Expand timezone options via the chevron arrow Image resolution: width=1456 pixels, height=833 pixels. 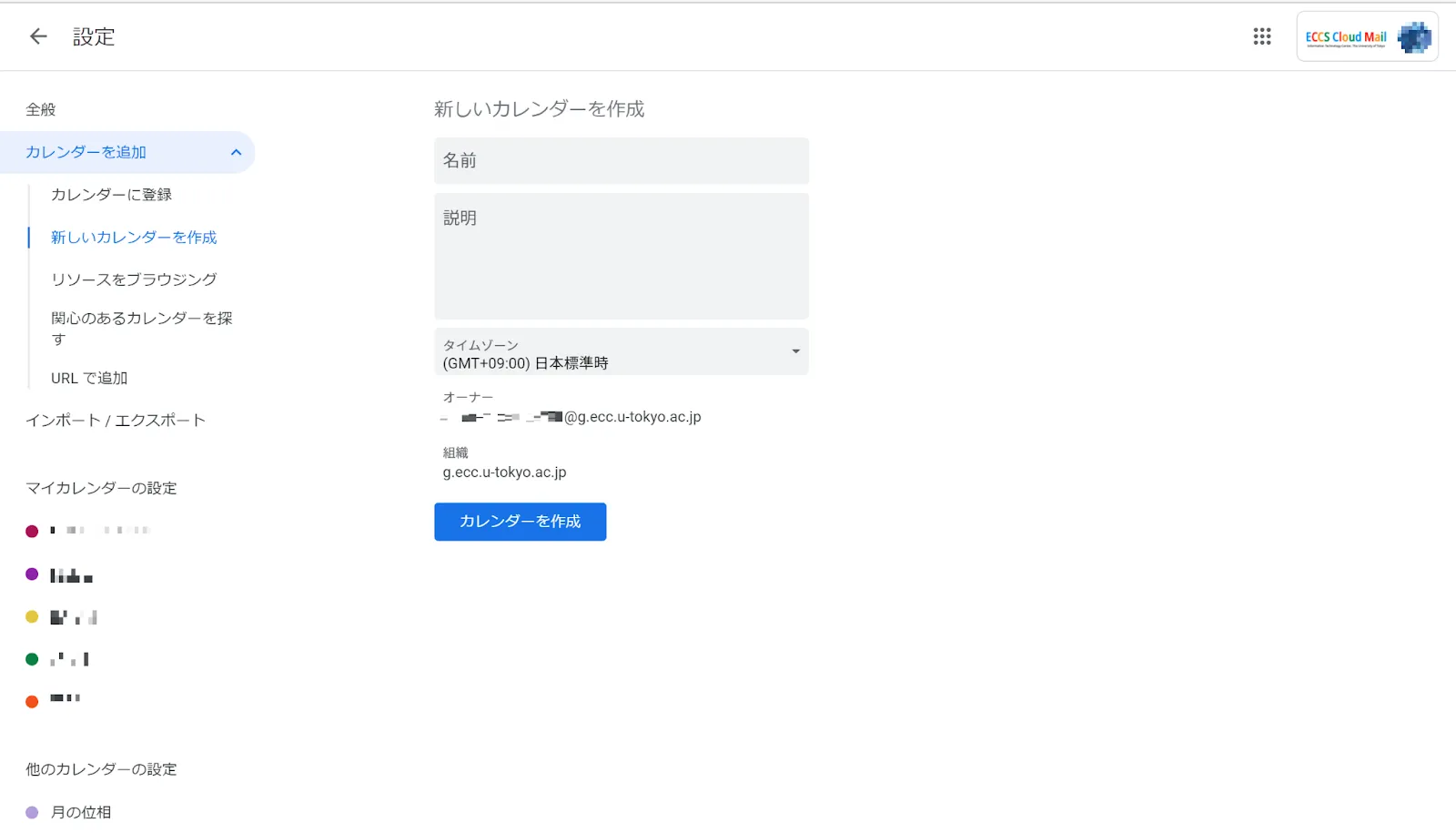click(x=794, y=352)
